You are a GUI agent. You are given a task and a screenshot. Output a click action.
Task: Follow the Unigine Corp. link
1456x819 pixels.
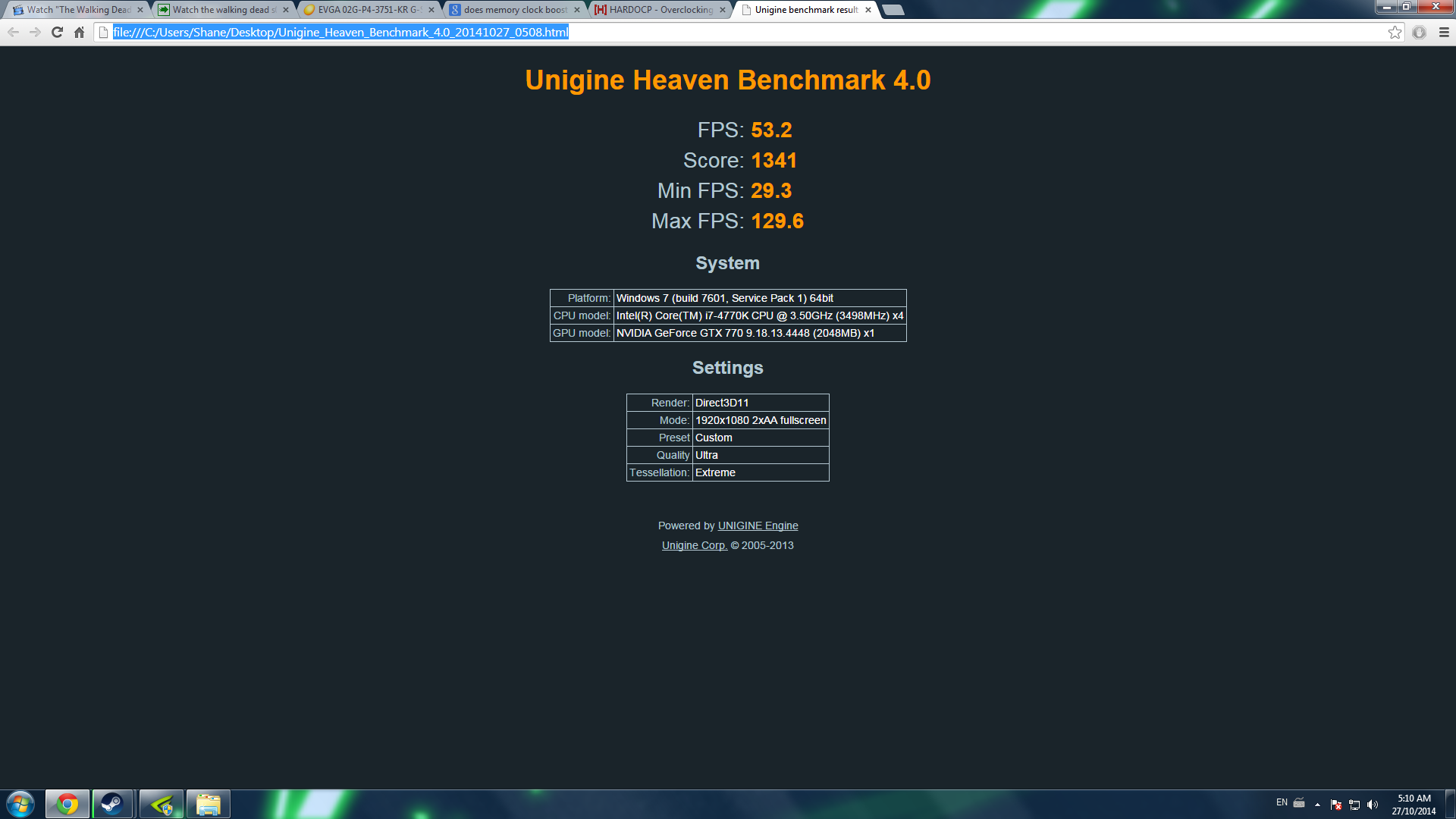tap(694, 545)
